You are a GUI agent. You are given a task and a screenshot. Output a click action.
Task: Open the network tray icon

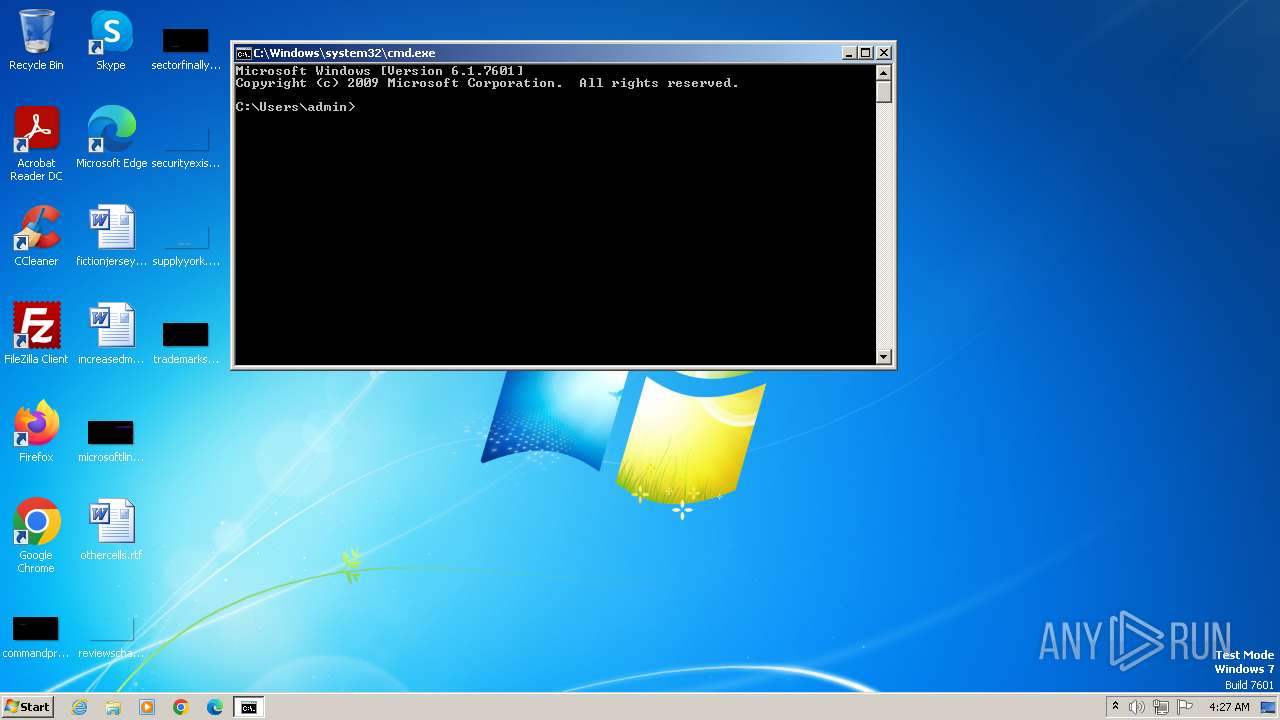[x=1161, y=707]
